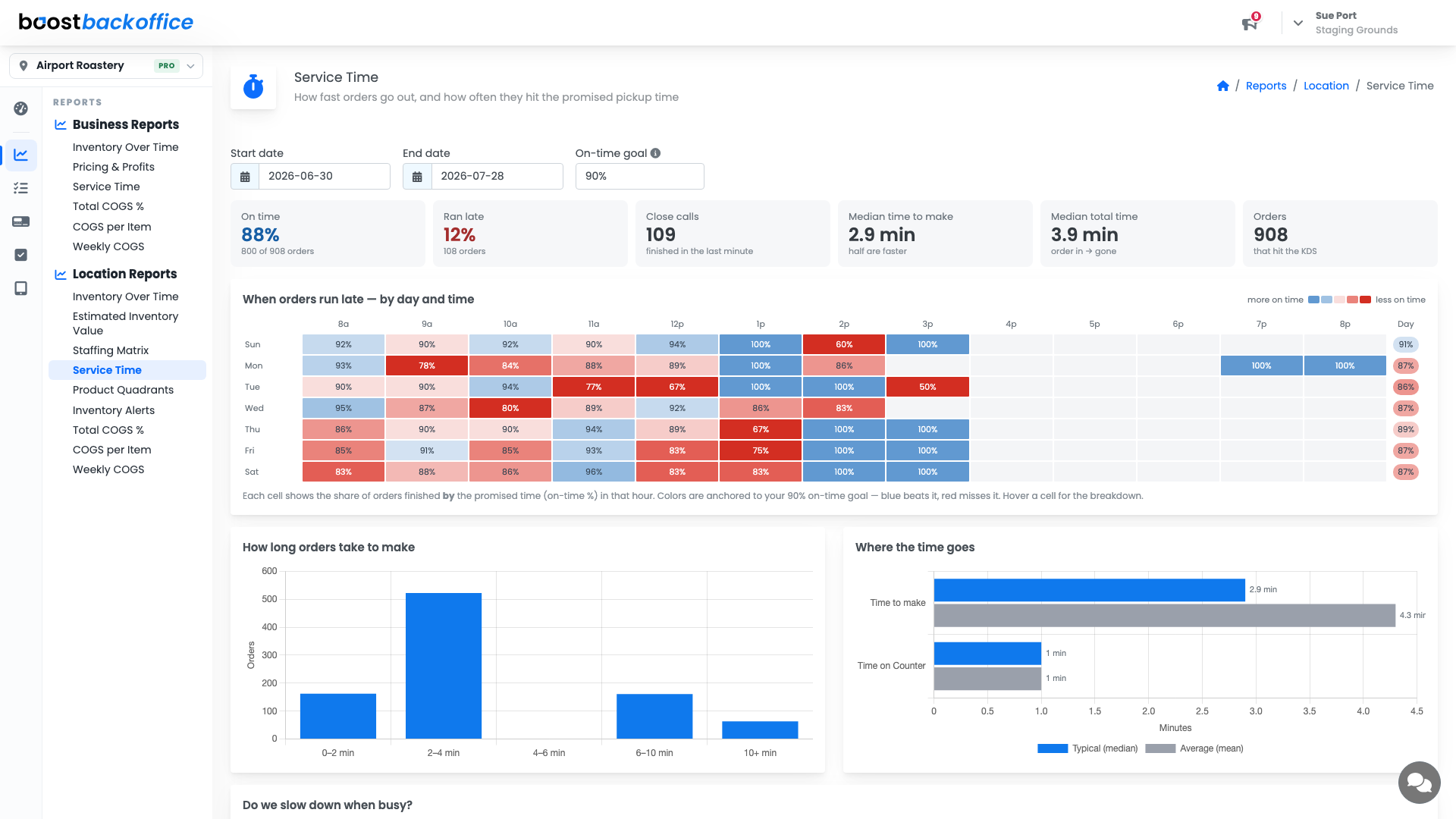Click the Tuesday 3p 50% heatmap cell
The width and height of the screenshot is (1456, 819).
click(927, 388)
